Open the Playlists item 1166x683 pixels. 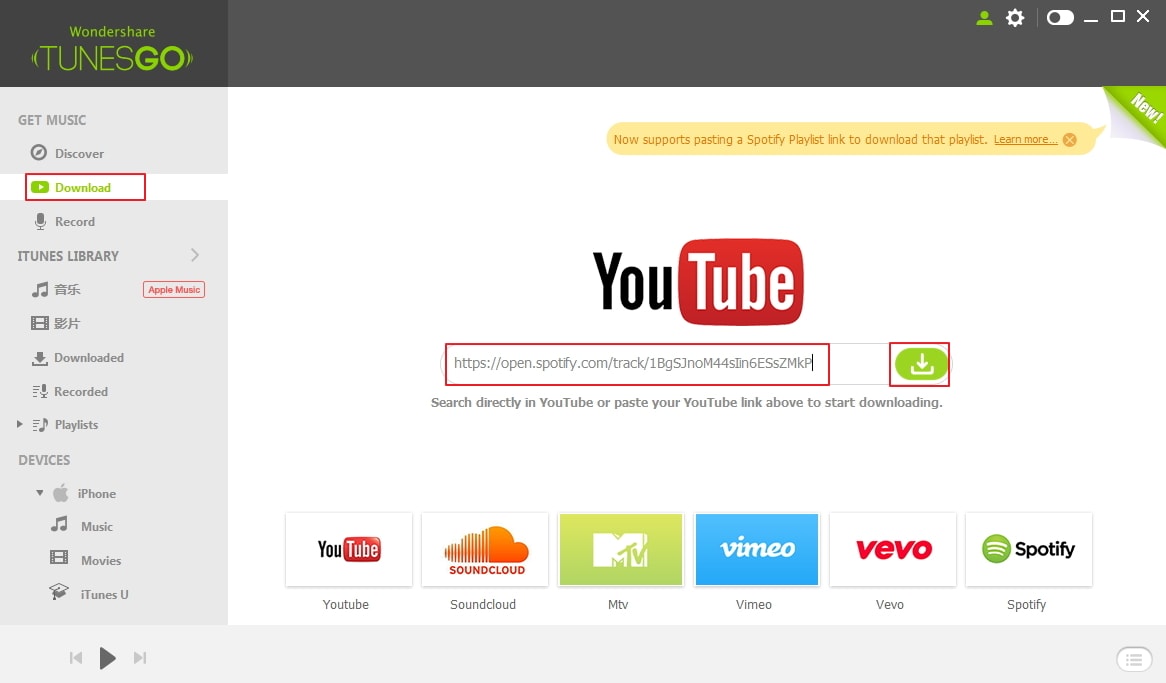pyautogui.click(x=65, y=425)
